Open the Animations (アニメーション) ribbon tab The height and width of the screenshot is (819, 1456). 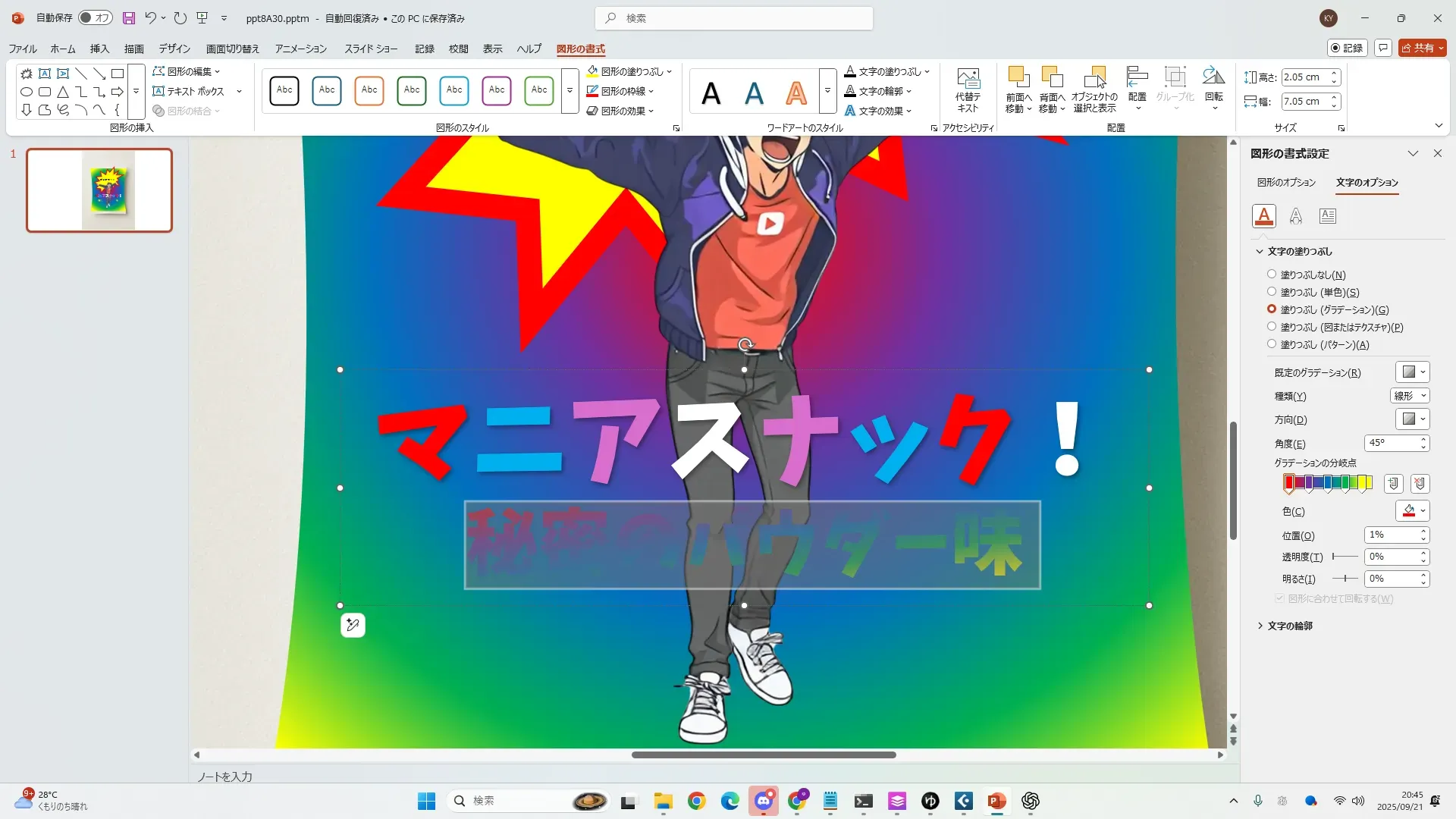click(x=300, y=49)
